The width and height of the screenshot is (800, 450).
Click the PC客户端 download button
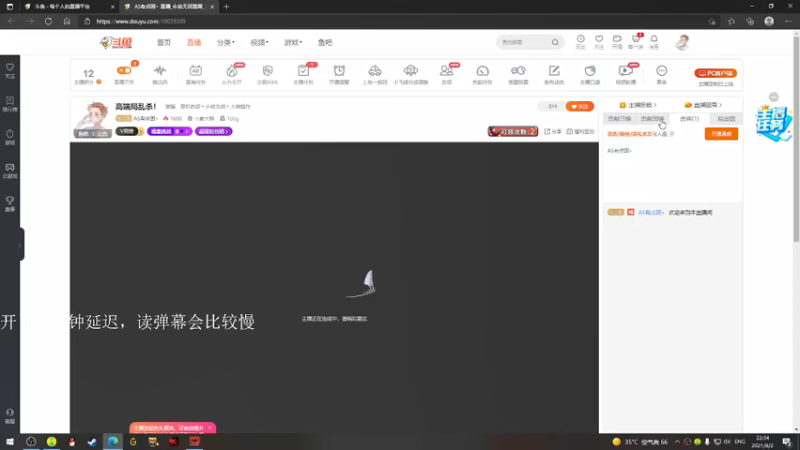click(x=716, y=73)
